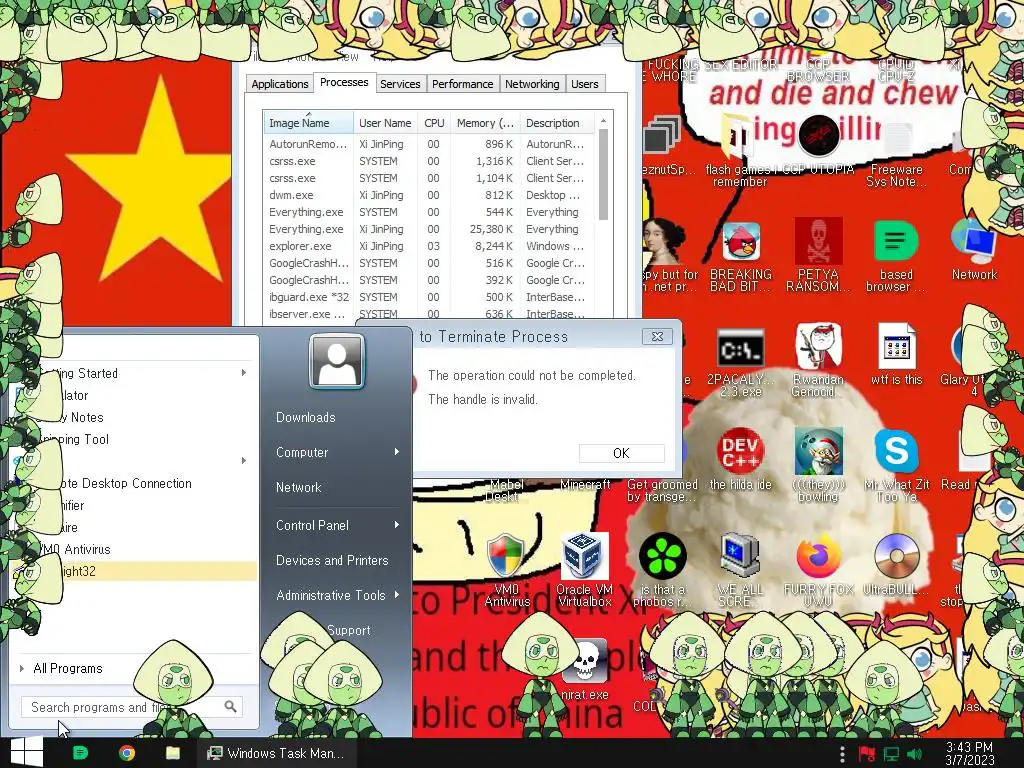
Task: Open the Network desktop icon
Action: pos(974,242)
